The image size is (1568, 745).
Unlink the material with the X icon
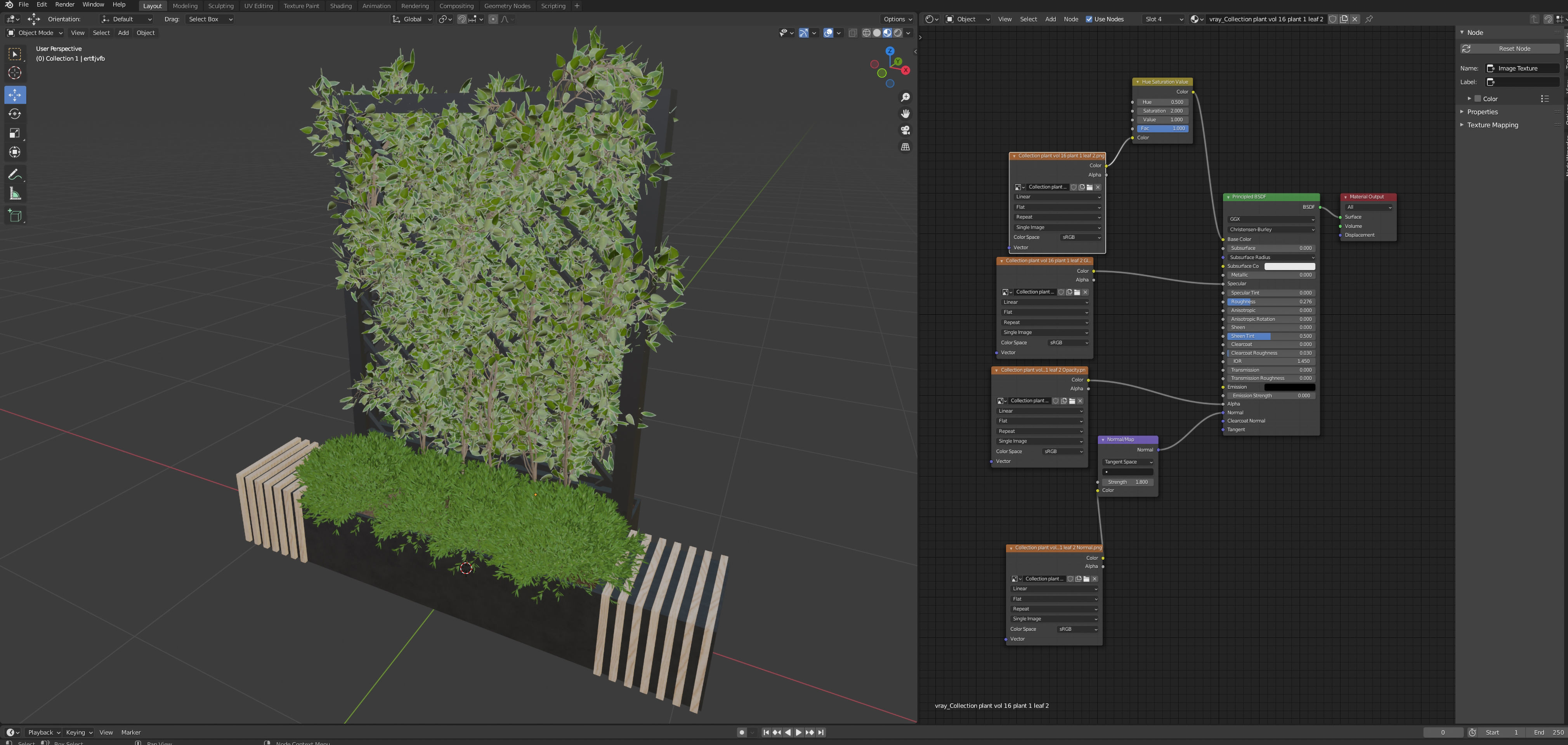1355,19
